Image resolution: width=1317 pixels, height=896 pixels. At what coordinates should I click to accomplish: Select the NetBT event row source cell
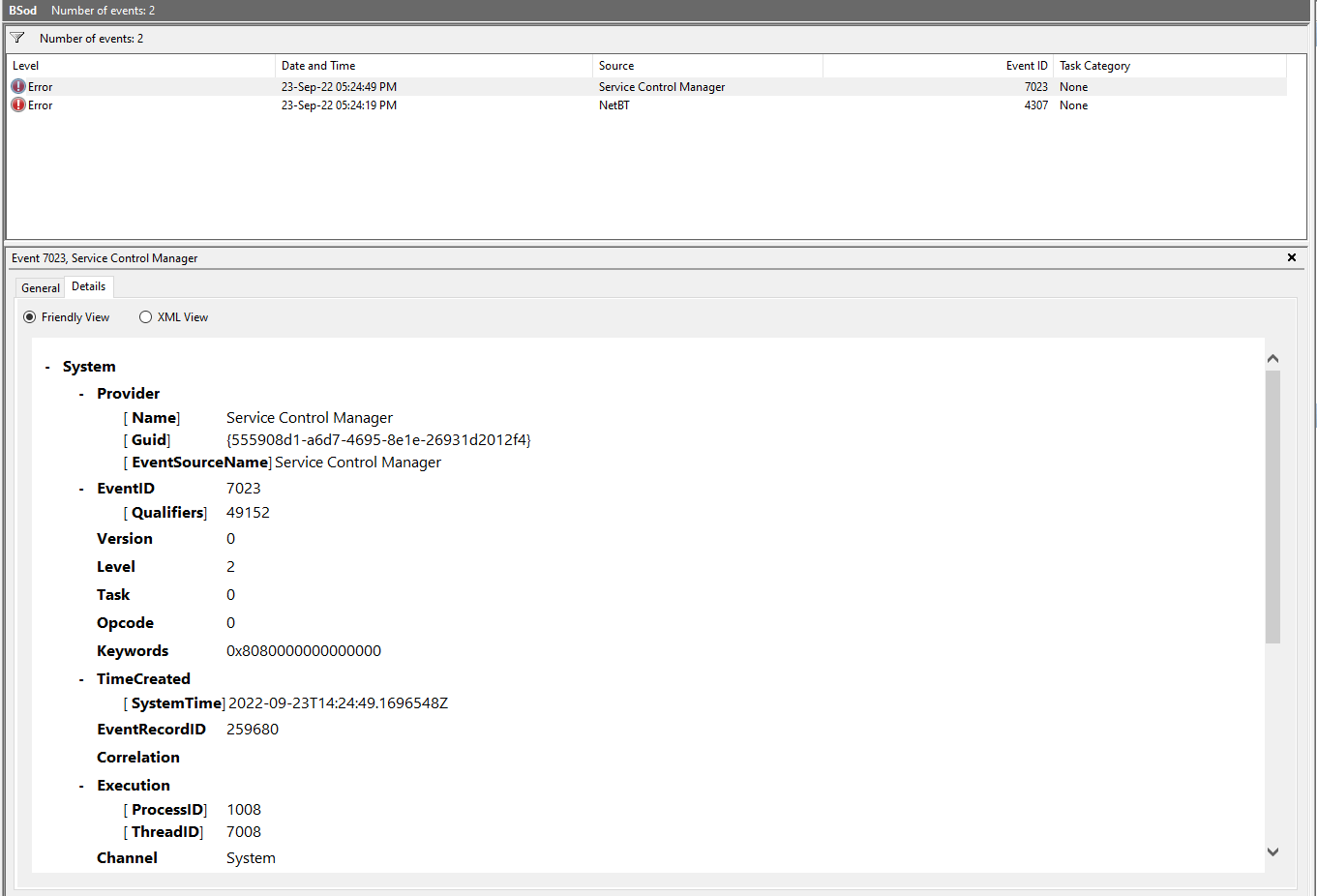614,105
